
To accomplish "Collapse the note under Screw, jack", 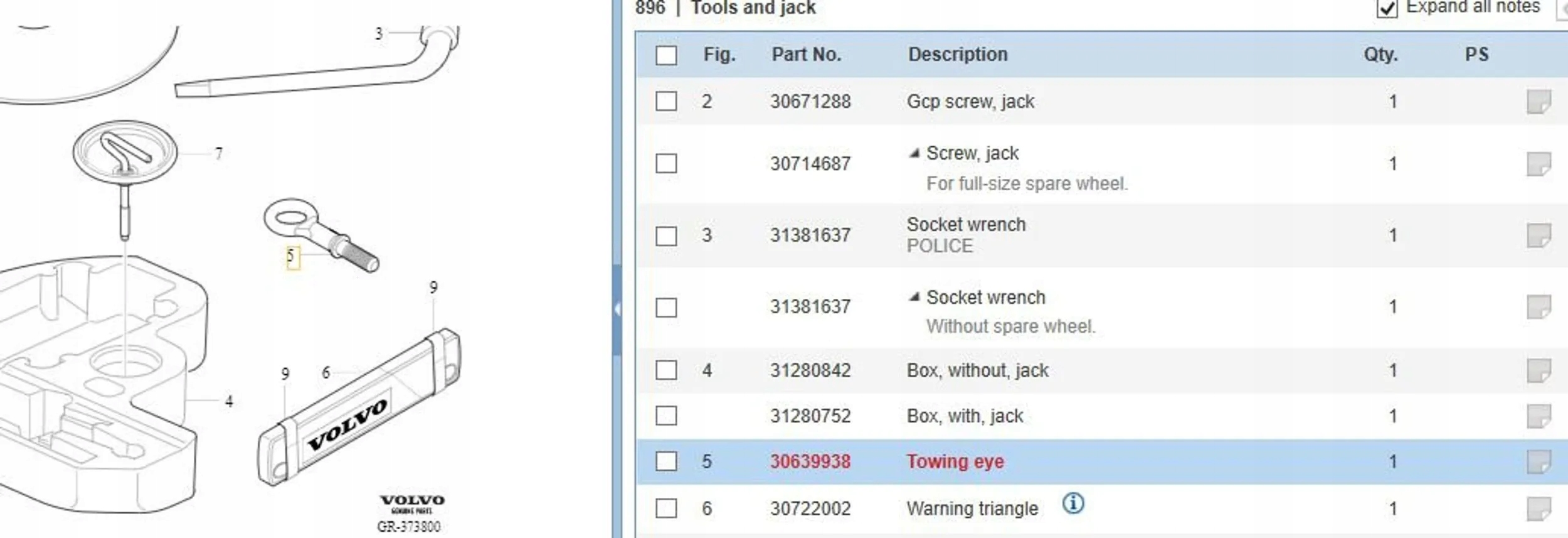I will [x=914, y=153].
